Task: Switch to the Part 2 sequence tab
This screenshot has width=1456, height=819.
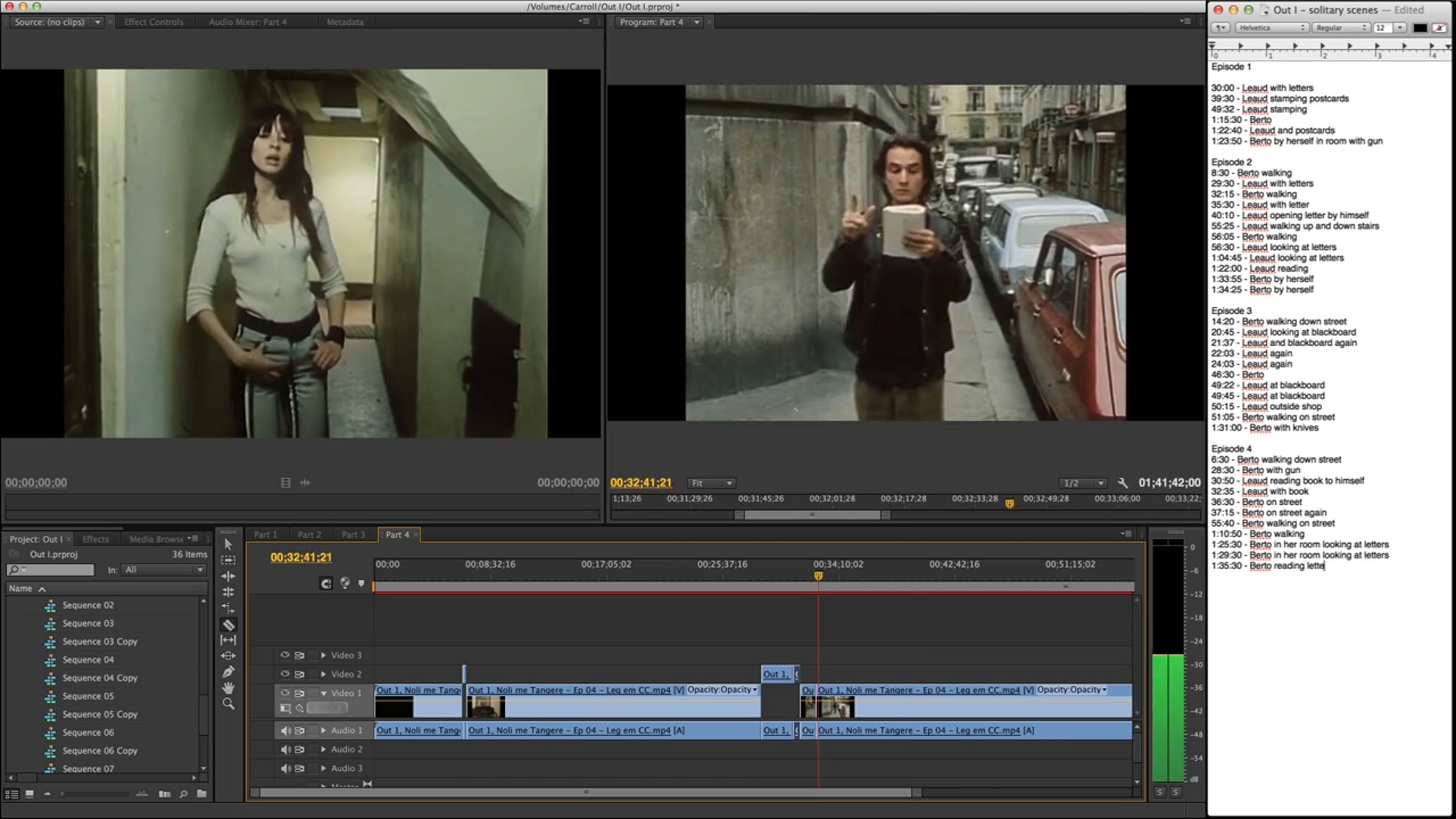Action: (309, 534)
